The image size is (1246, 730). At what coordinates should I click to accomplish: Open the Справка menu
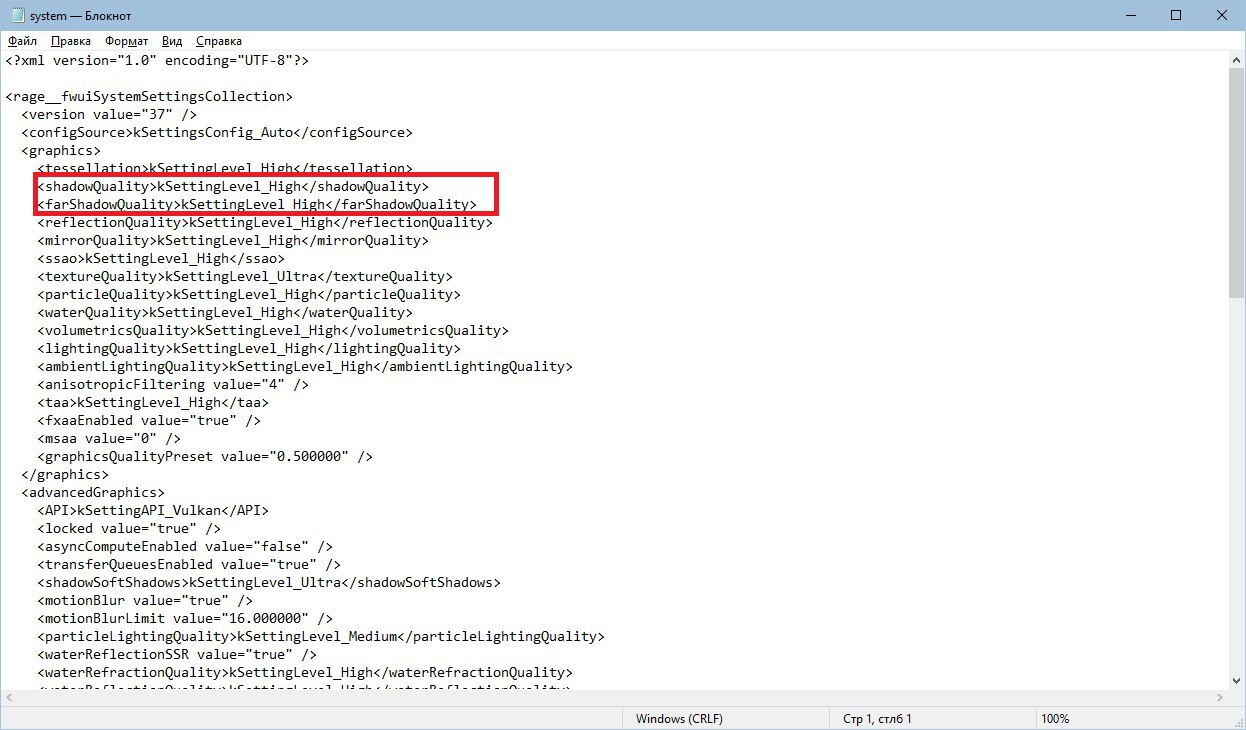[x=218, y=41]
